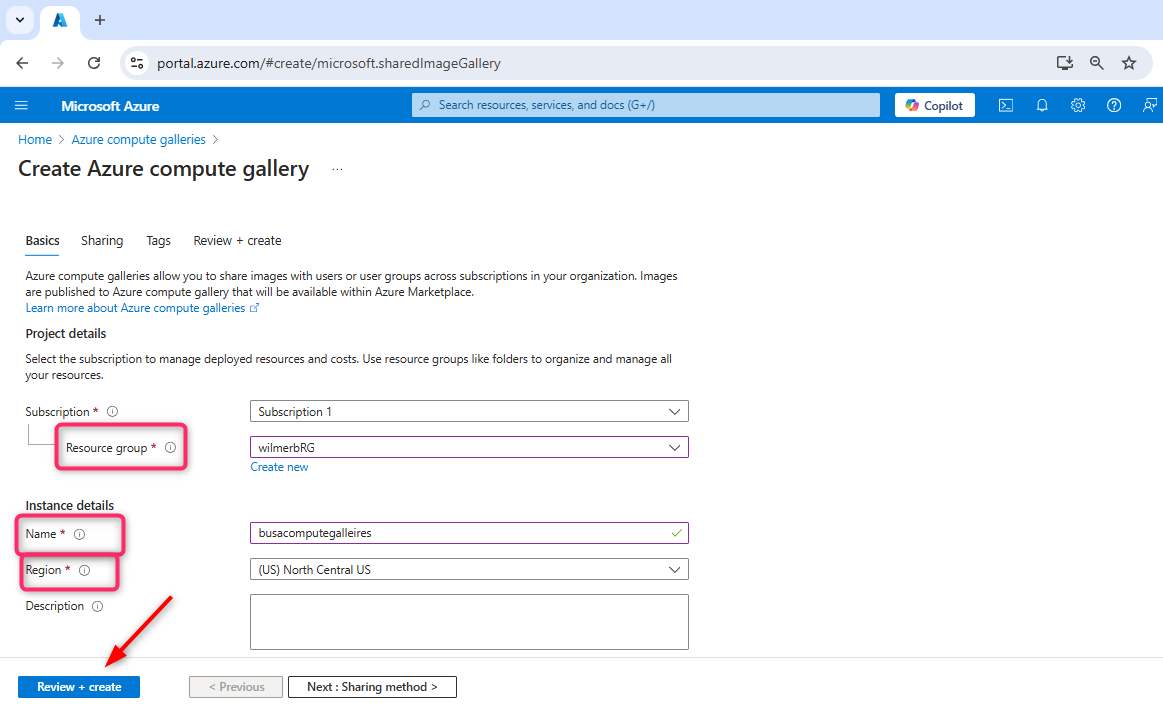The height and width of the screenshot is (712, 1163).
Task: Open portal settings gear
Action: tap(1078, 105)
